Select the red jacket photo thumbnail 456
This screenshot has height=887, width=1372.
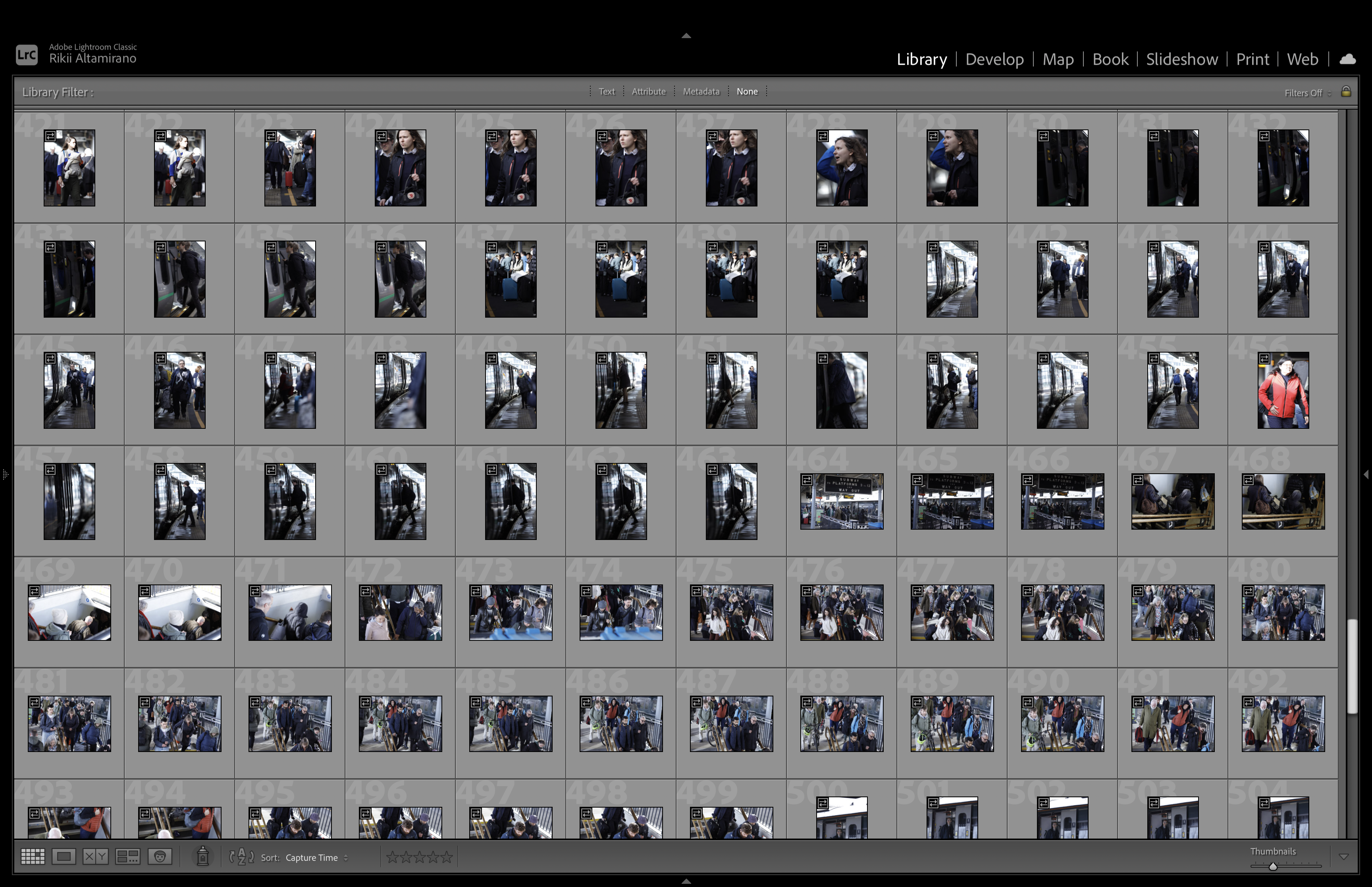point(1283,391)
